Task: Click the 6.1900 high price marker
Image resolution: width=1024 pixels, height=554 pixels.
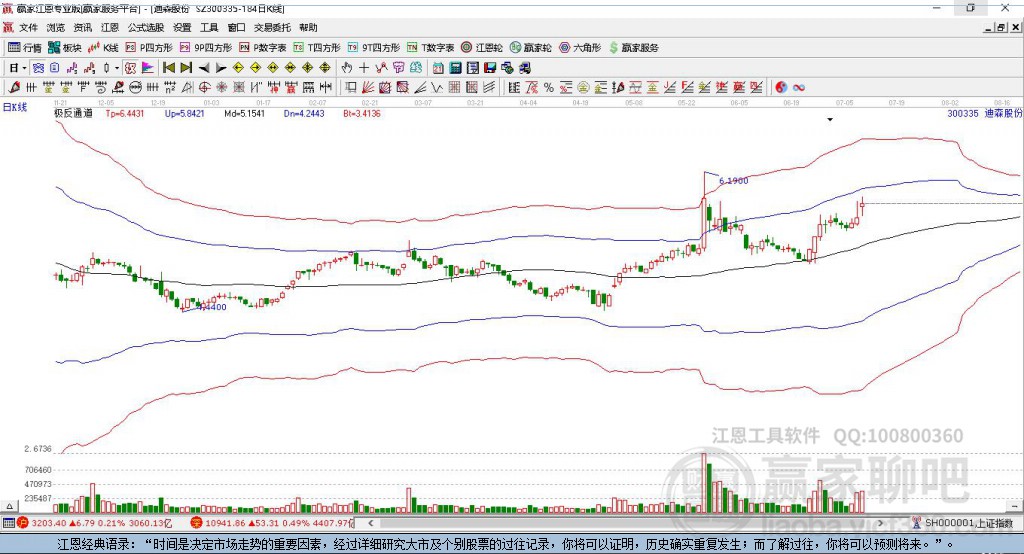Action: 733,180
